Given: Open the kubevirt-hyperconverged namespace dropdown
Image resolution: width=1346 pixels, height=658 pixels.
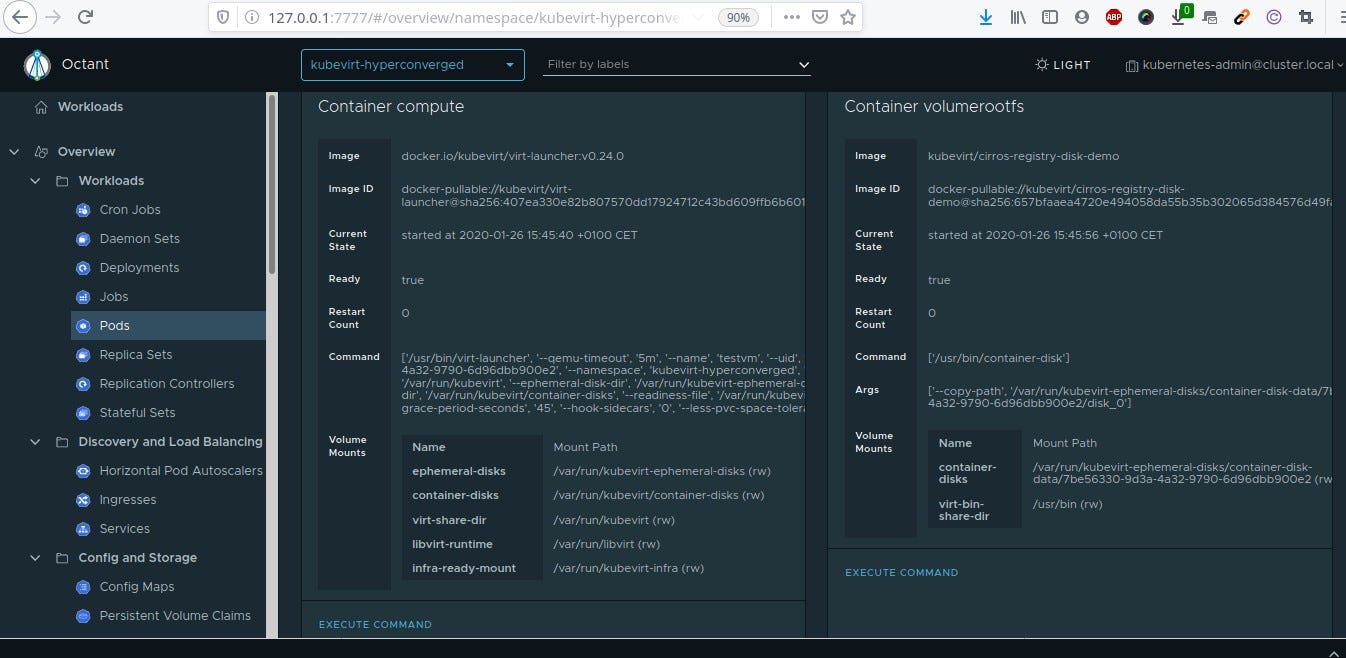Looking at the screenshot, I should [x=412, y=65].
